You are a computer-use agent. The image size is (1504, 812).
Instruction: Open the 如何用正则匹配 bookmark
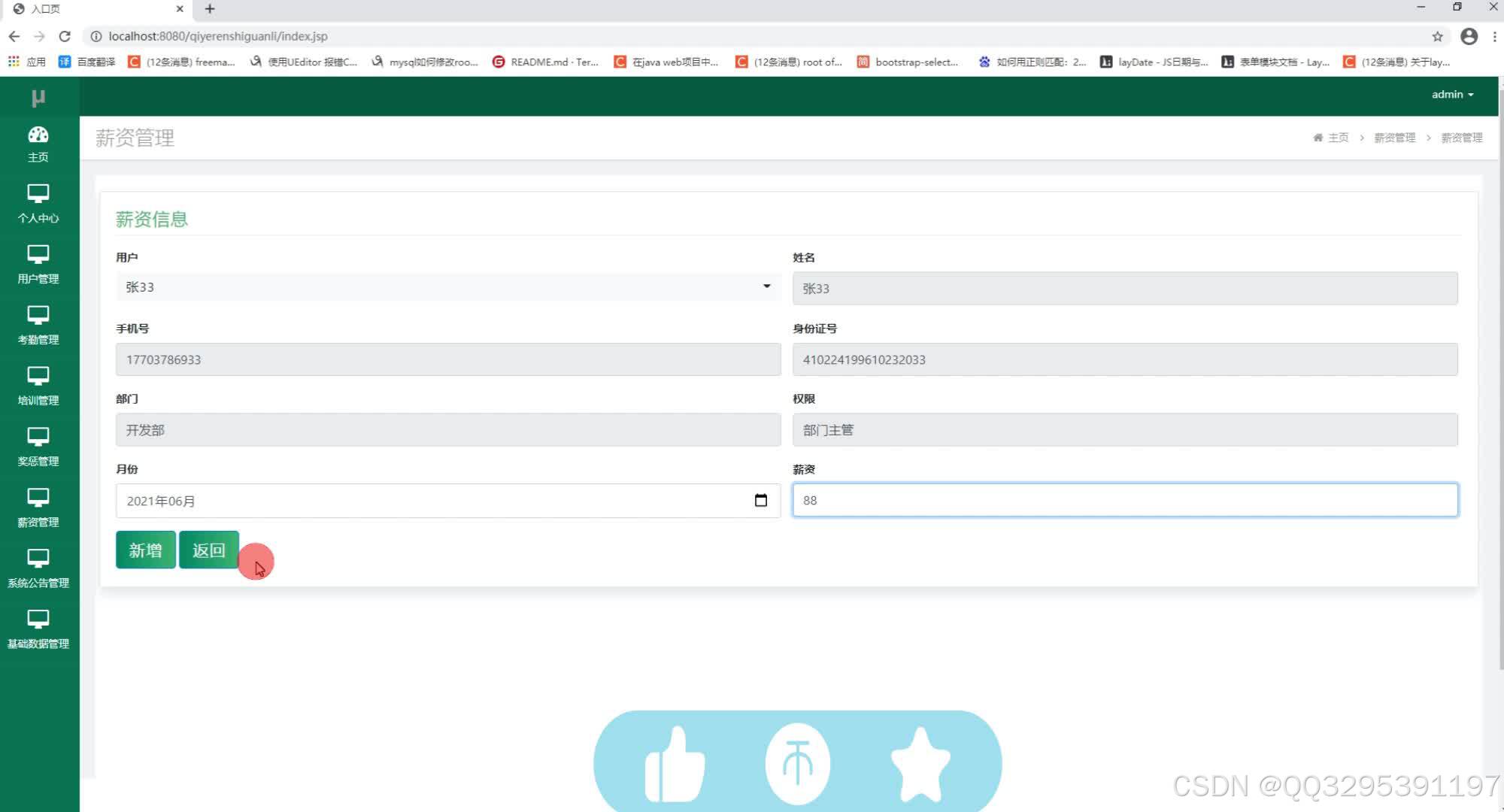click(1032, 62)
